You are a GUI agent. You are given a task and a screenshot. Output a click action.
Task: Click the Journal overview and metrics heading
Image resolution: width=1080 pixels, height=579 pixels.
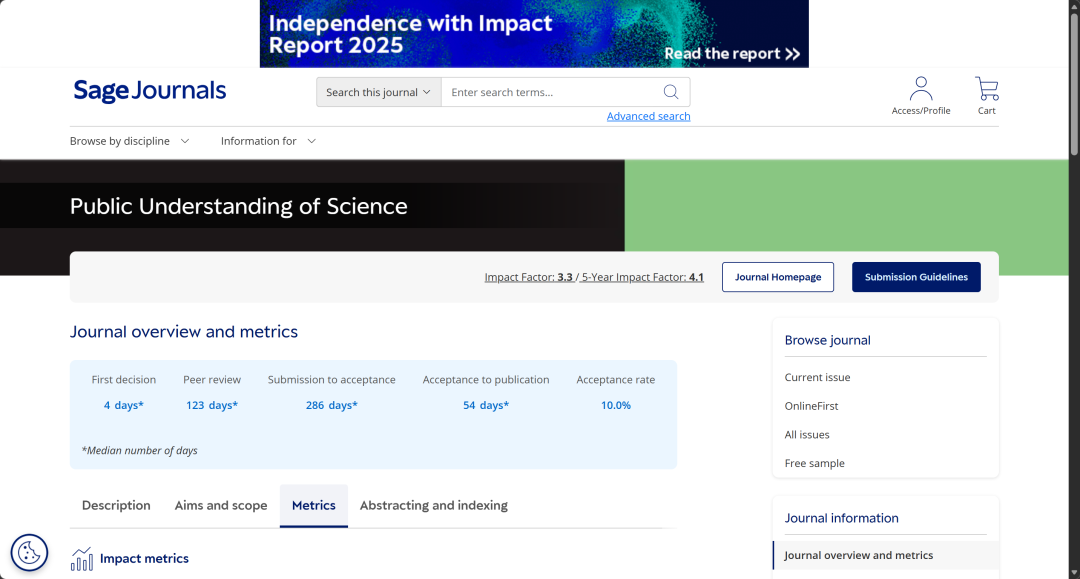[x=184, y=332]
